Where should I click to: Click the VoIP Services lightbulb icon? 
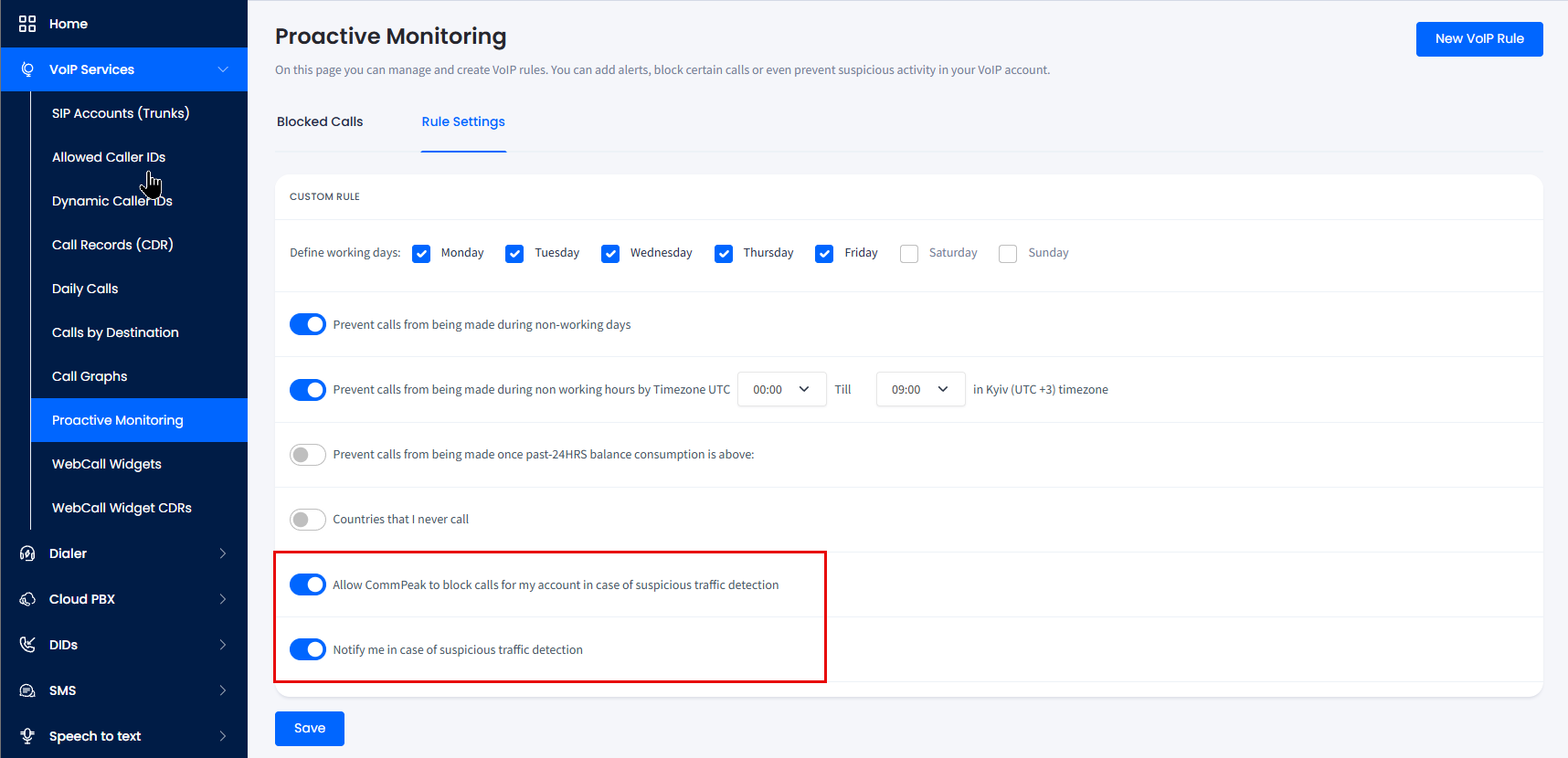27,69
